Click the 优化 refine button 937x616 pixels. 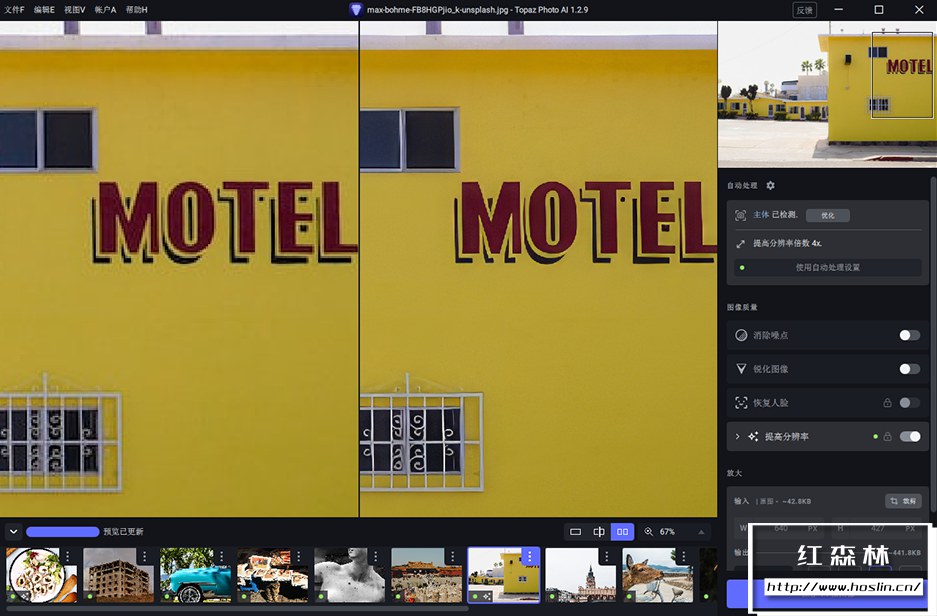click(x=828, y=215)
